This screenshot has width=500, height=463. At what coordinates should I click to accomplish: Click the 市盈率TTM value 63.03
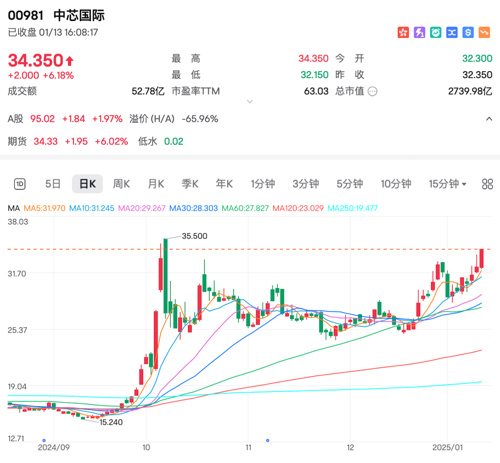pos(316,91)
